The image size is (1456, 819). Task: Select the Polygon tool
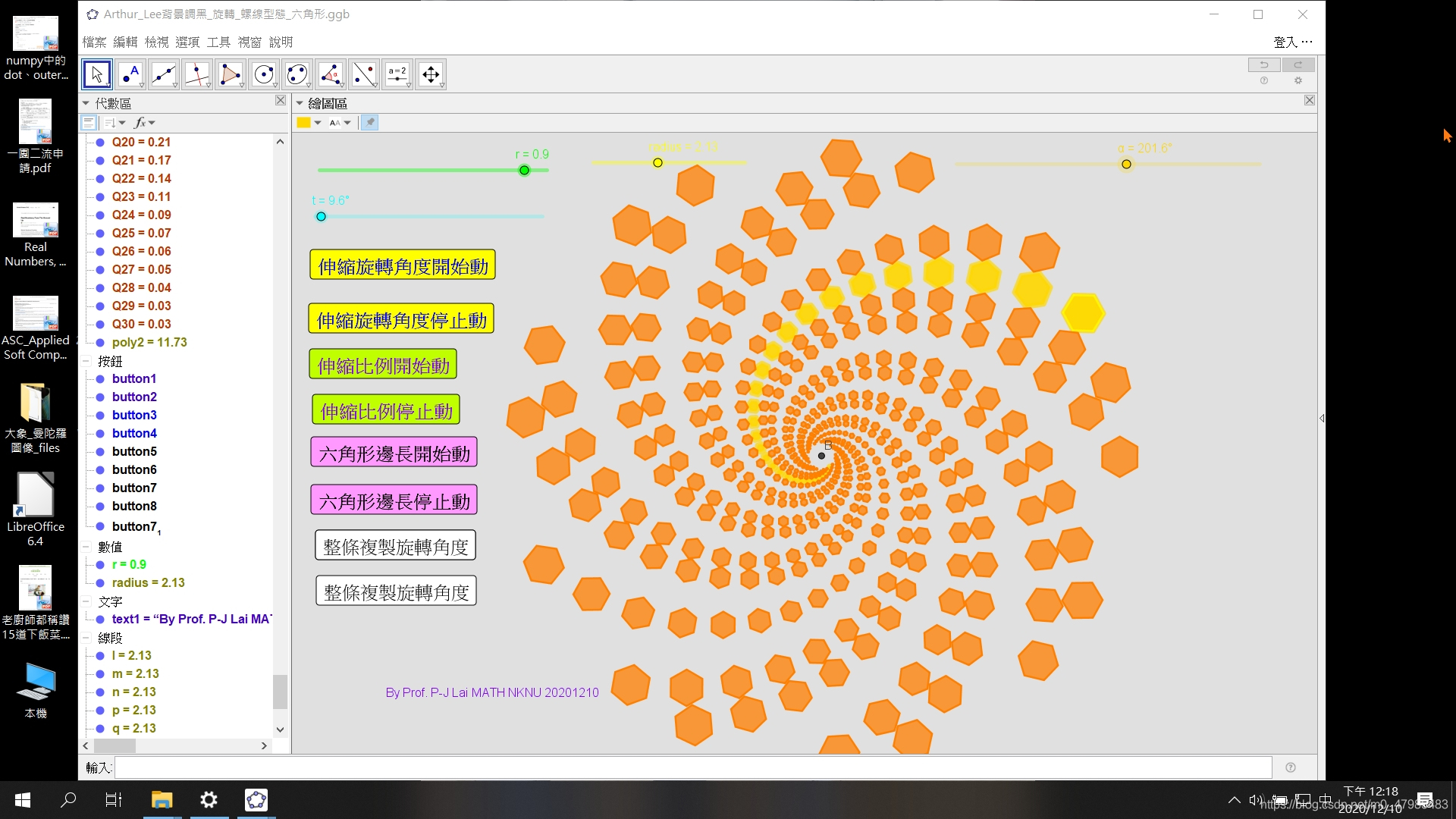click(x=231, y=74)
